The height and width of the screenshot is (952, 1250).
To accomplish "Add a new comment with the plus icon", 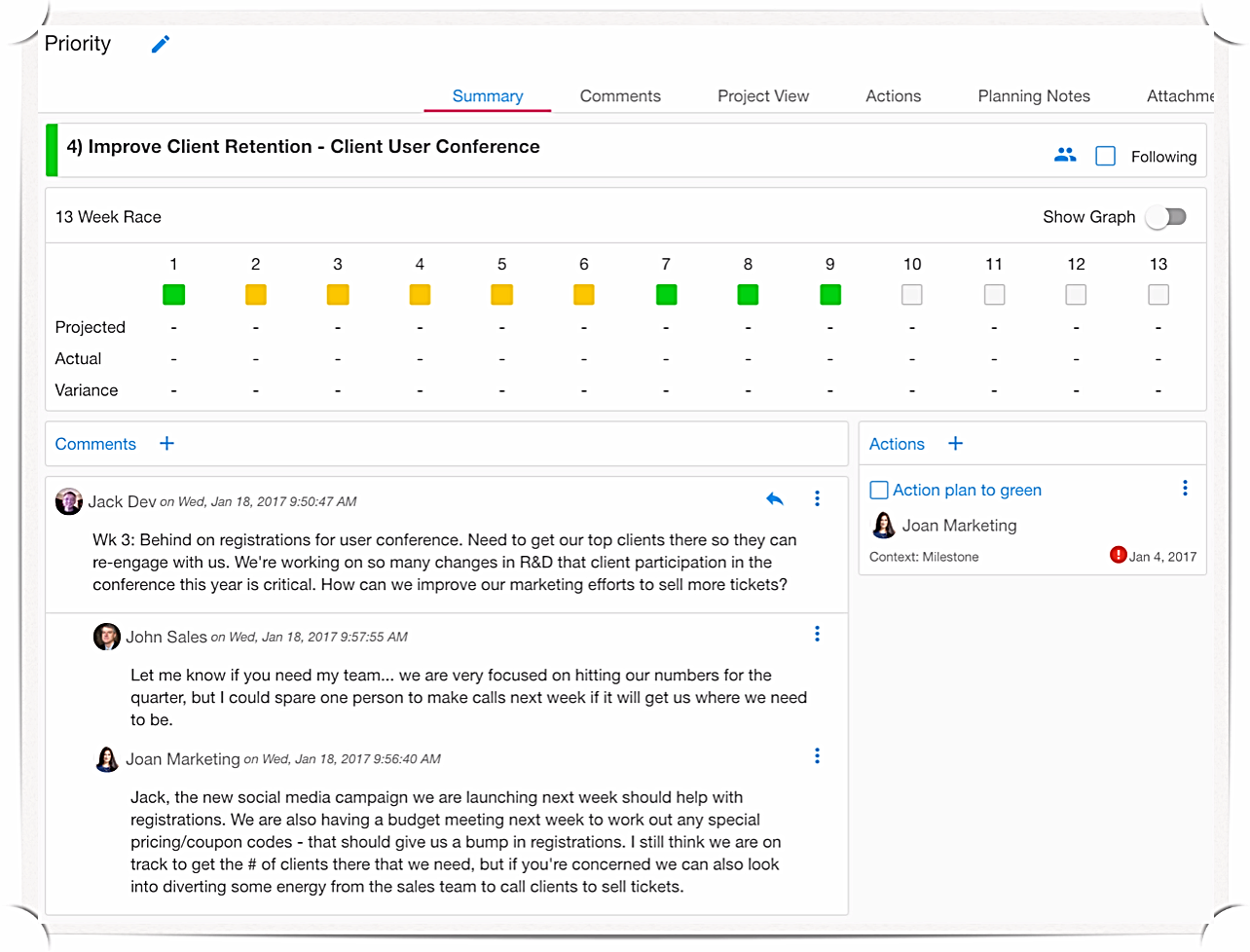I will point(167,443).
